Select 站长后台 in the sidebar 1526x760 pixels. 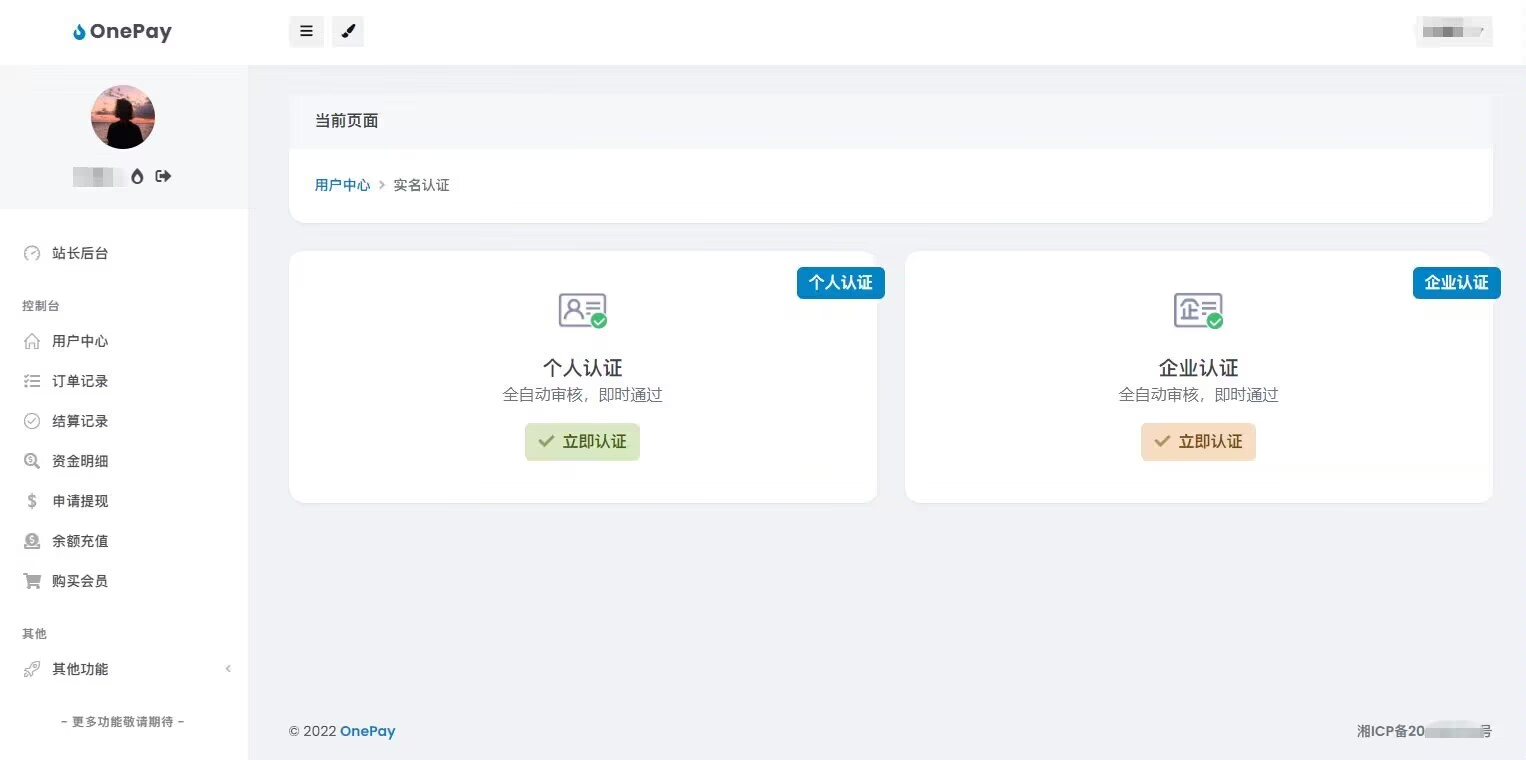coord(80,253)
